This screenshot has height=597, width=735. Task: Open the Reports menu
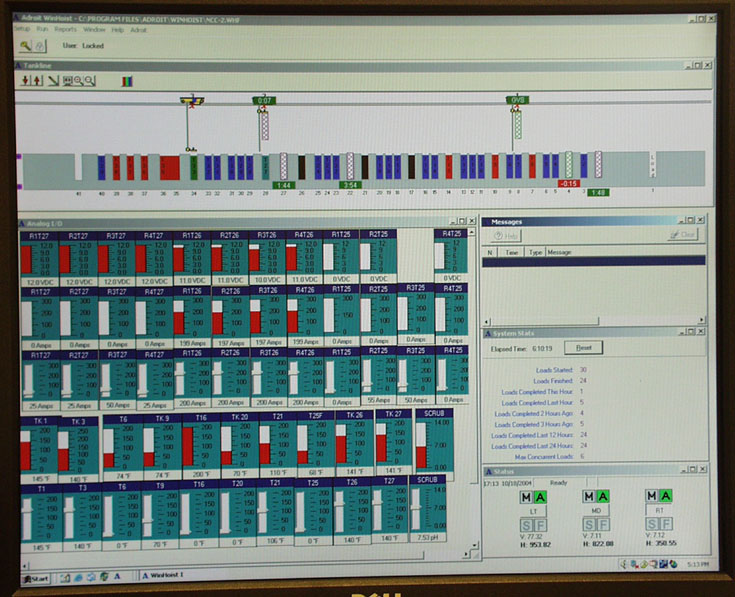click(65, 30)
